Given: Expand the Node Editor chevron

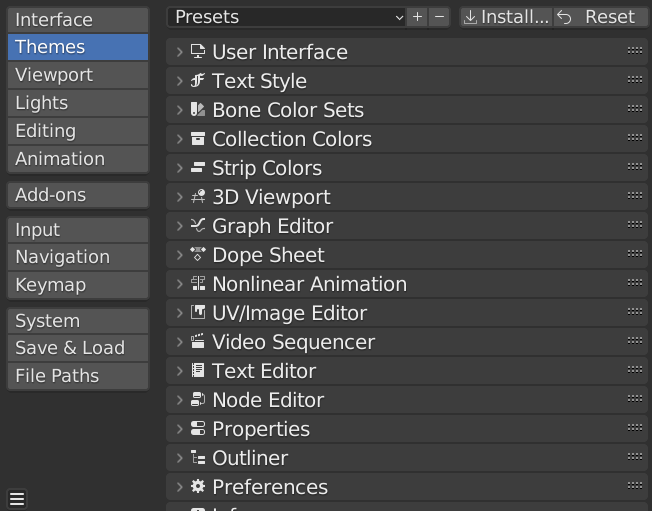Looking at the screenshot, I should point(180,400).
